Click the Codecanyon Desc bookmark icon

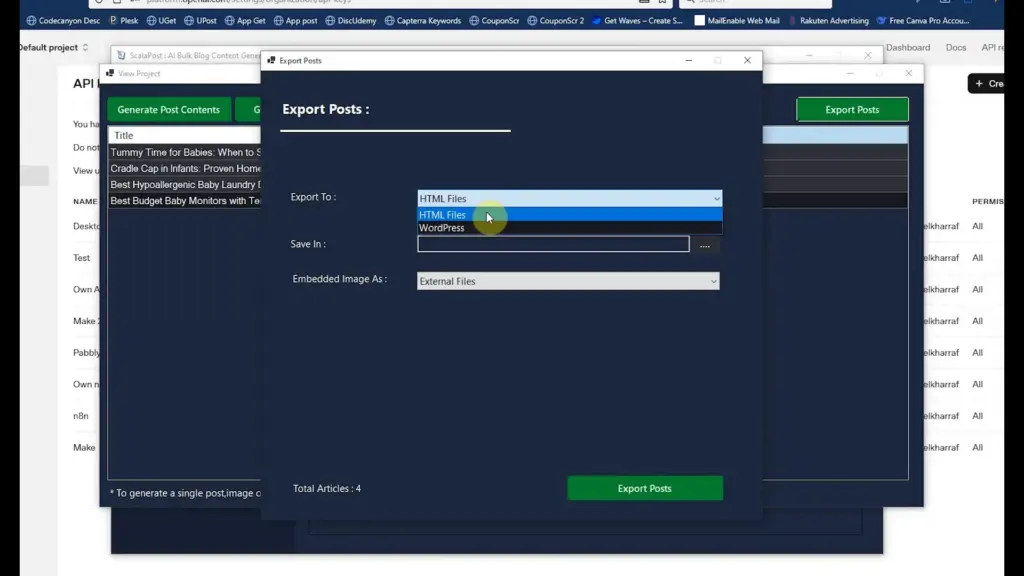tap(33, 20)
